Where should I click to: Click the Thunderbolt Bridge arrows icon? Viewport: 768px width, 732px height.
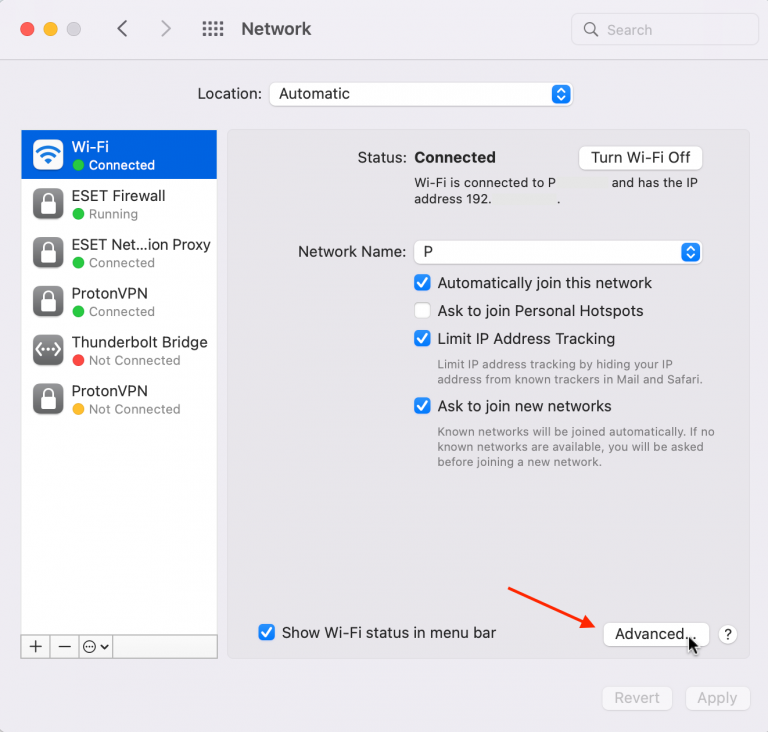[x=48, y=350]
